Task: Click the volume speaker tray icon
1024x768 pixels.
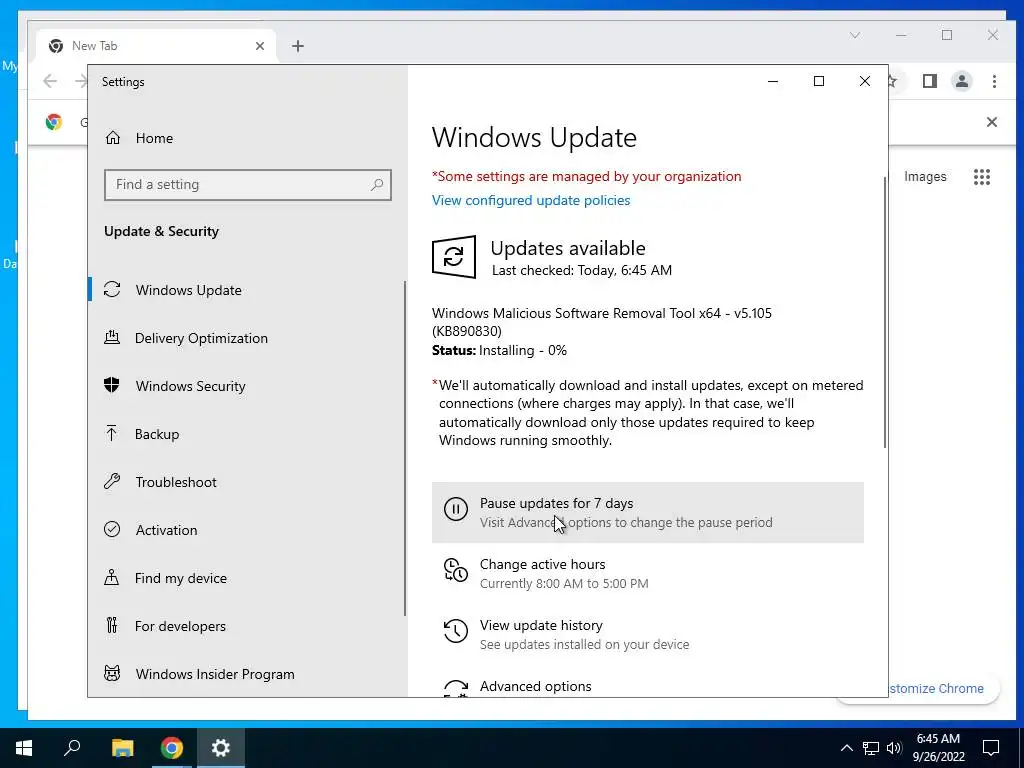Action: (894, 748)
